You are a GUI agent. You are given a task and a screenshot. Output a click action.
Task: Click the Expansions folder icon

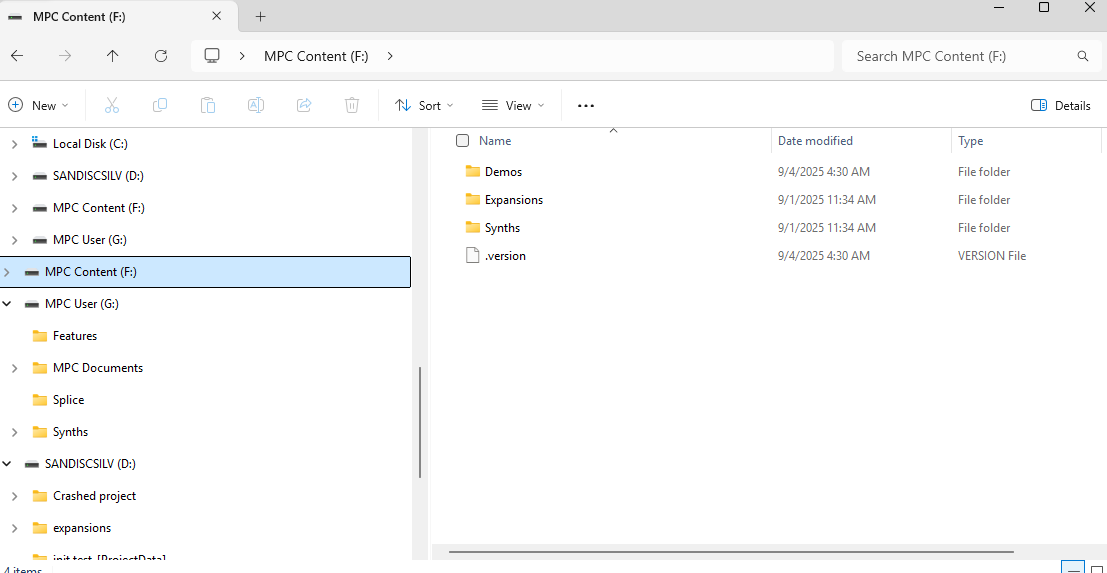[x=473, y=200]
